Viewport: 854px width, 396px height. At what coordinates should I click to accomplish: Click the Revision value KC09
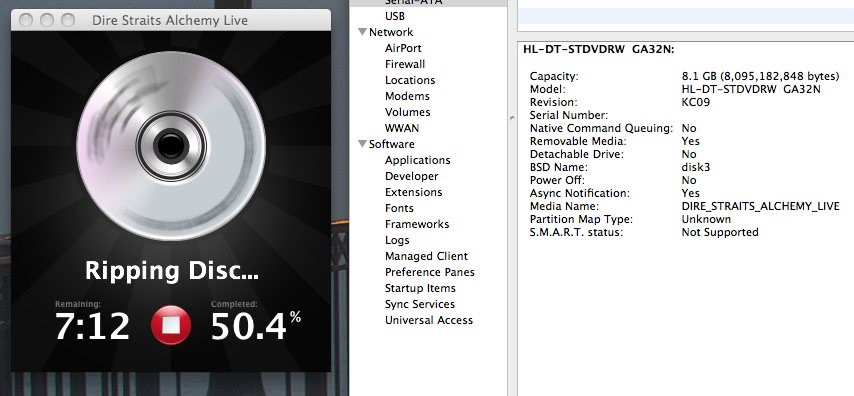(x=696, y=102)
